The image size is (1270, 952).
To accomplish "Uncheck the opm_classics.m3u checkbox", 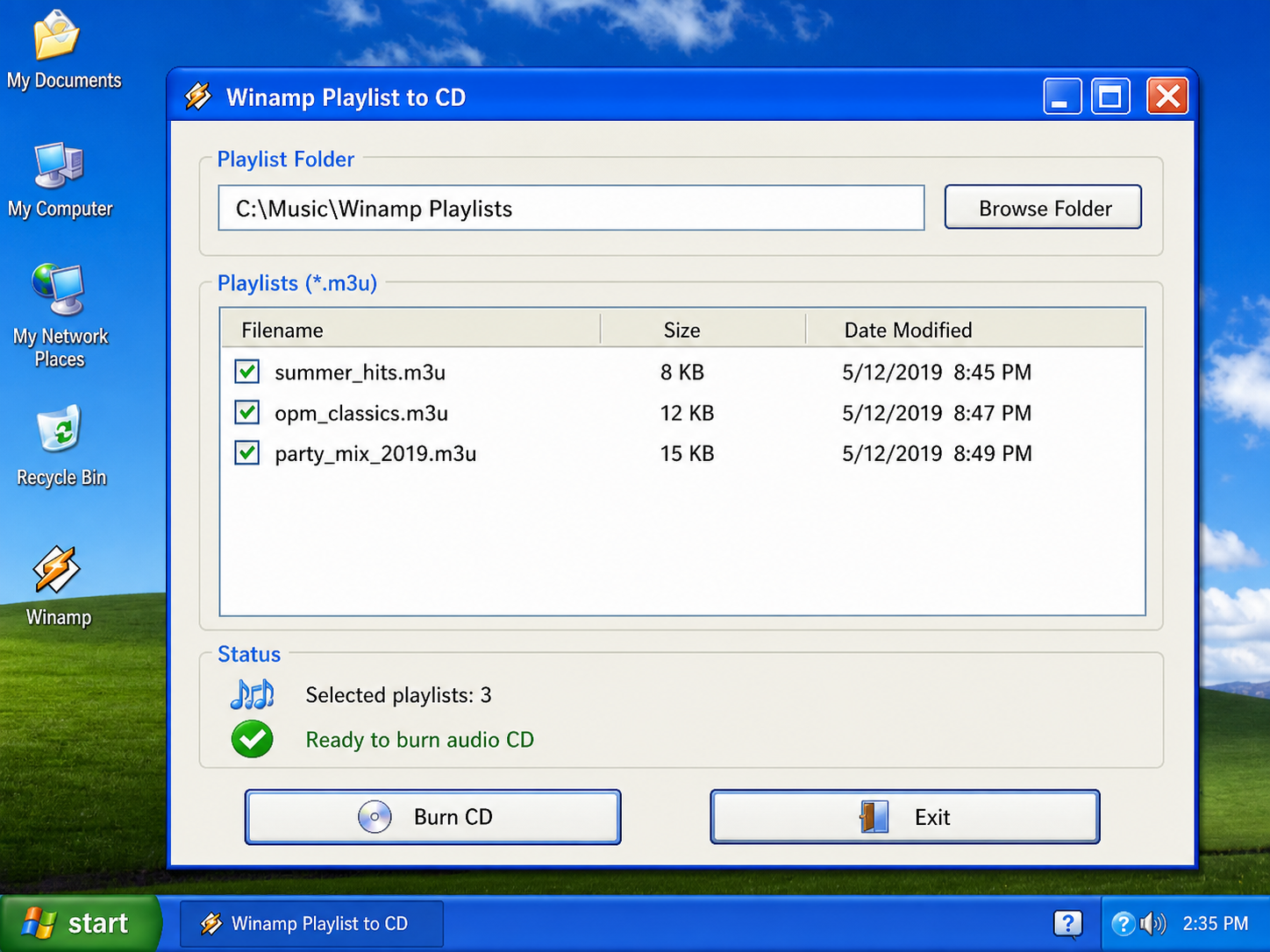I will point(247,412).
